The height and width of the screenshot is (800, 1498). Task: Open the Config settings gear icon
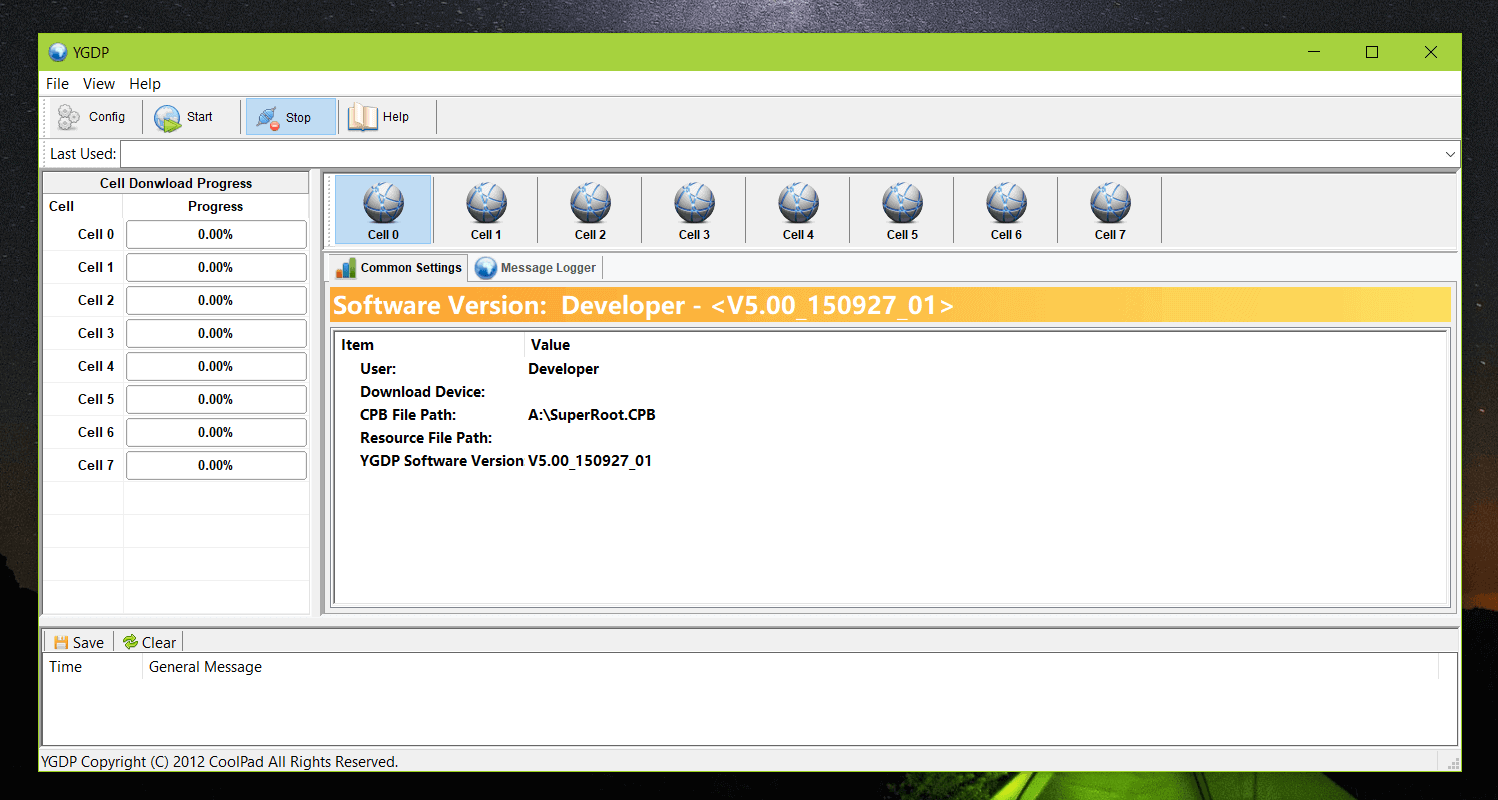[69, 117]
